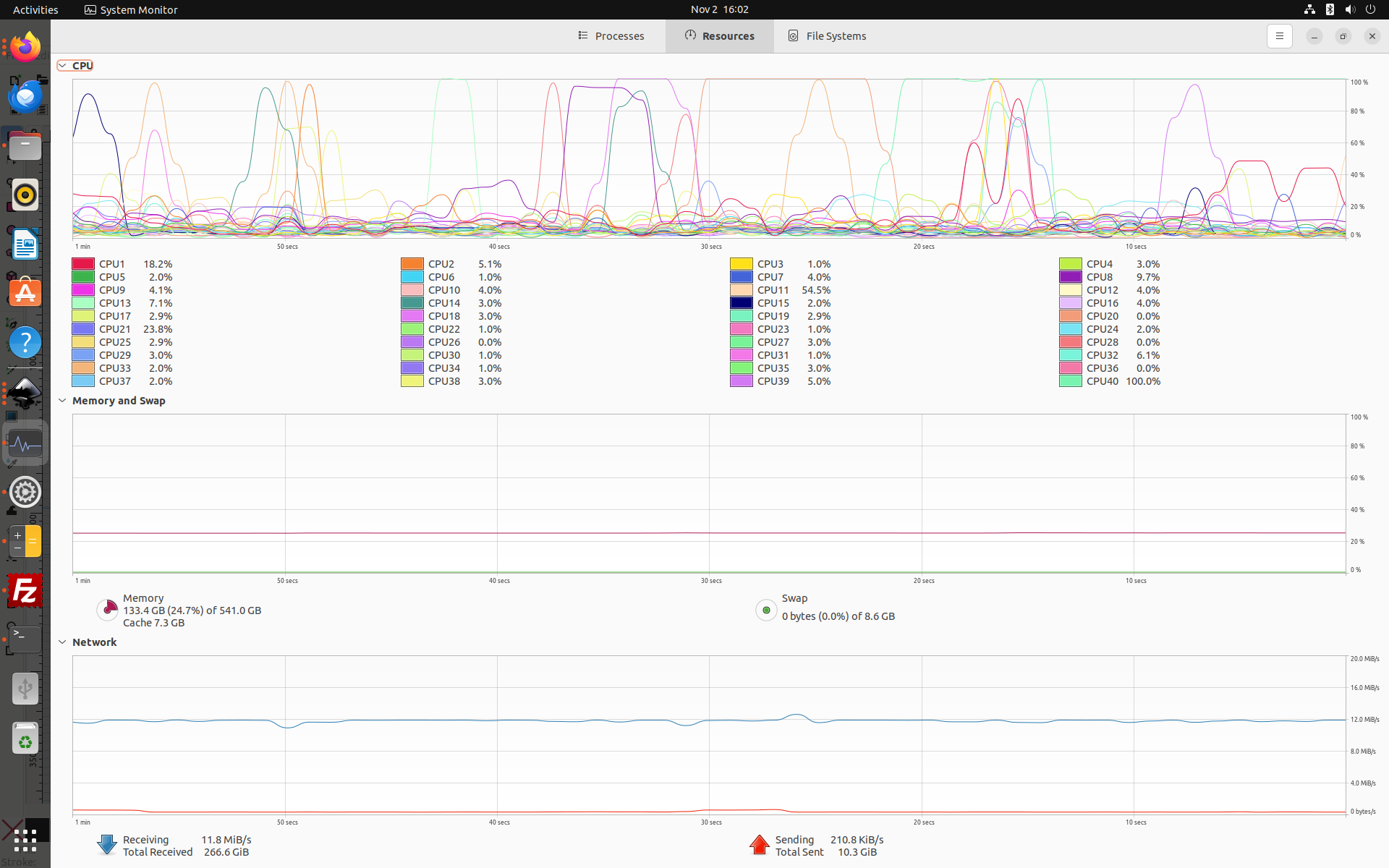Screen dimensions: 1389x868
Task: Click the Memory pie chart icon
Action: pos(107,610)
